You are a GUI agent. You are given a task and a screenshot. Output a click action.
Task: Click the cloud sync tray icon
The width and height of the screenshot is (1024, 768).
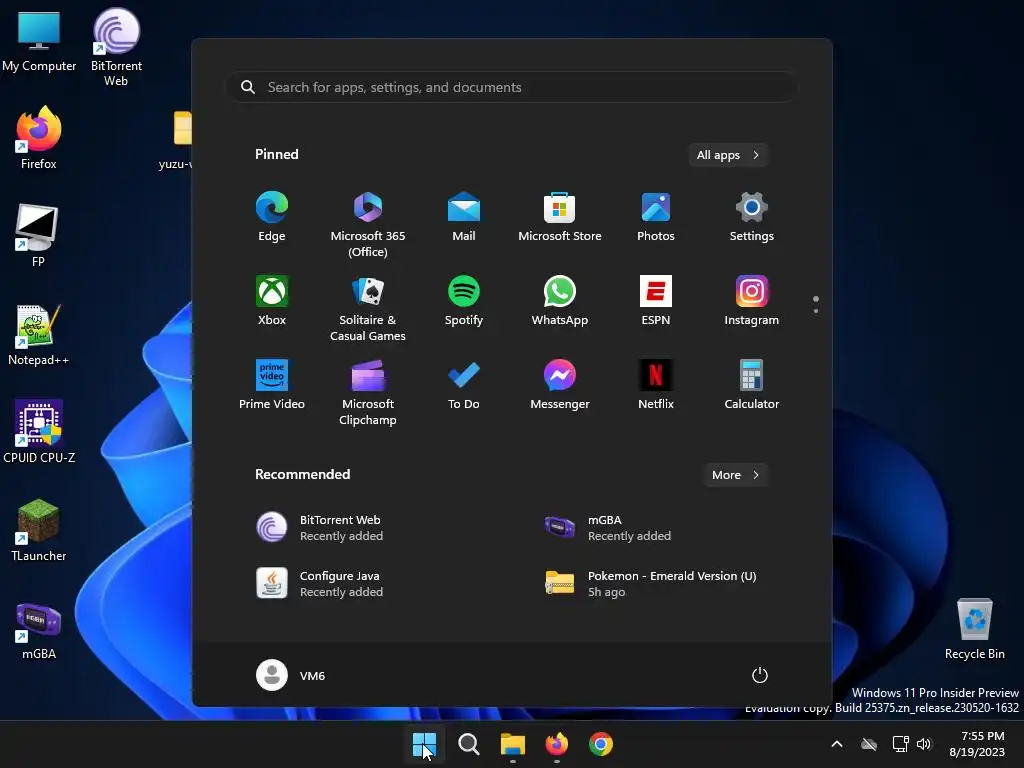(x=869, y=744)
